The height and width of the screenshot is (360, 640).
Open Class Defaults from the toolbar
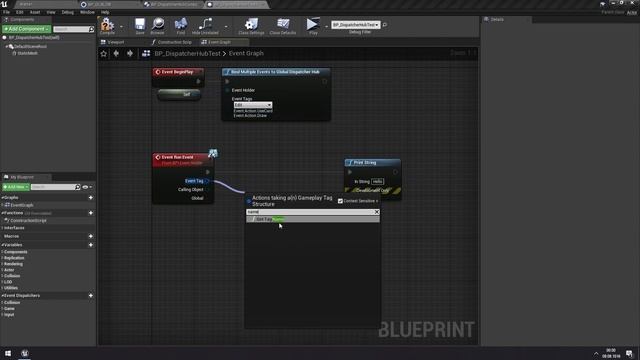283,24
